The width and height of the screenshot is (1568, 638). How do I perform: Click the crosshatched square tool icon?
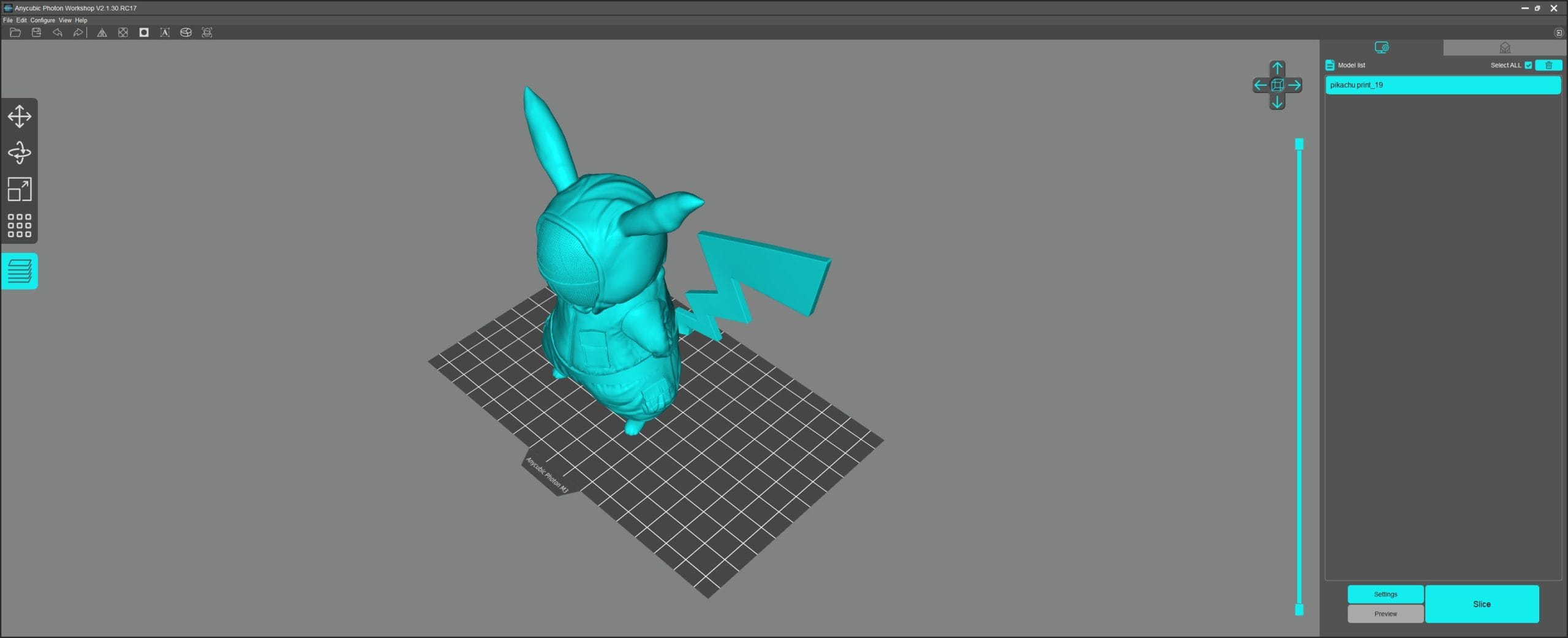tap(123, 32)
